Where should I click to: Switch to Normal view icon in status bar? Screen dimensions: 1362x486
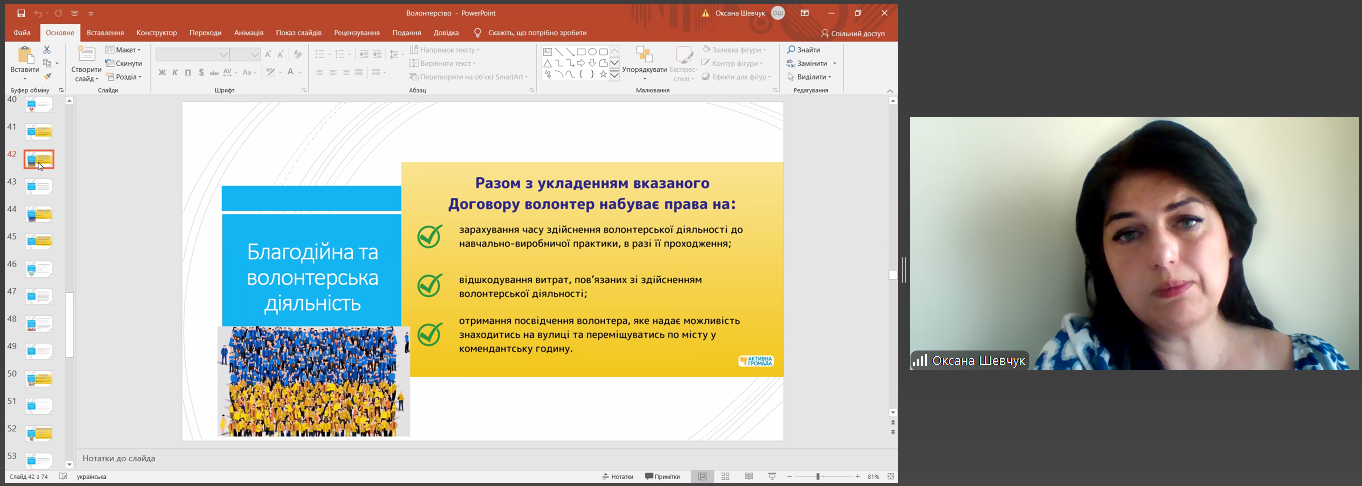tap(702, 477)
